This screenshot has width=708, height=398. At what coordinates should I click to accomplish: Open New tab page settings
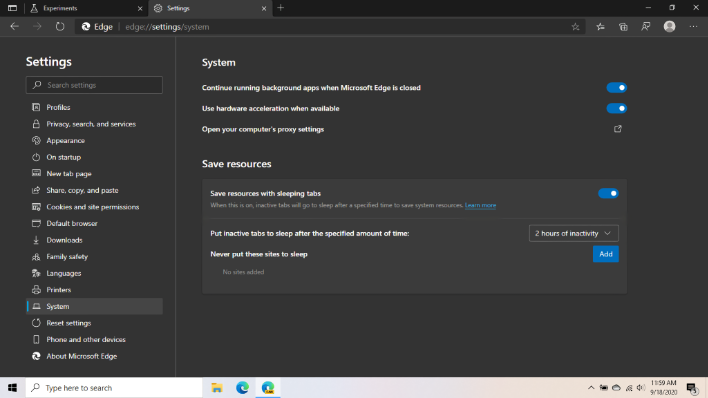(x=94, y=173)
